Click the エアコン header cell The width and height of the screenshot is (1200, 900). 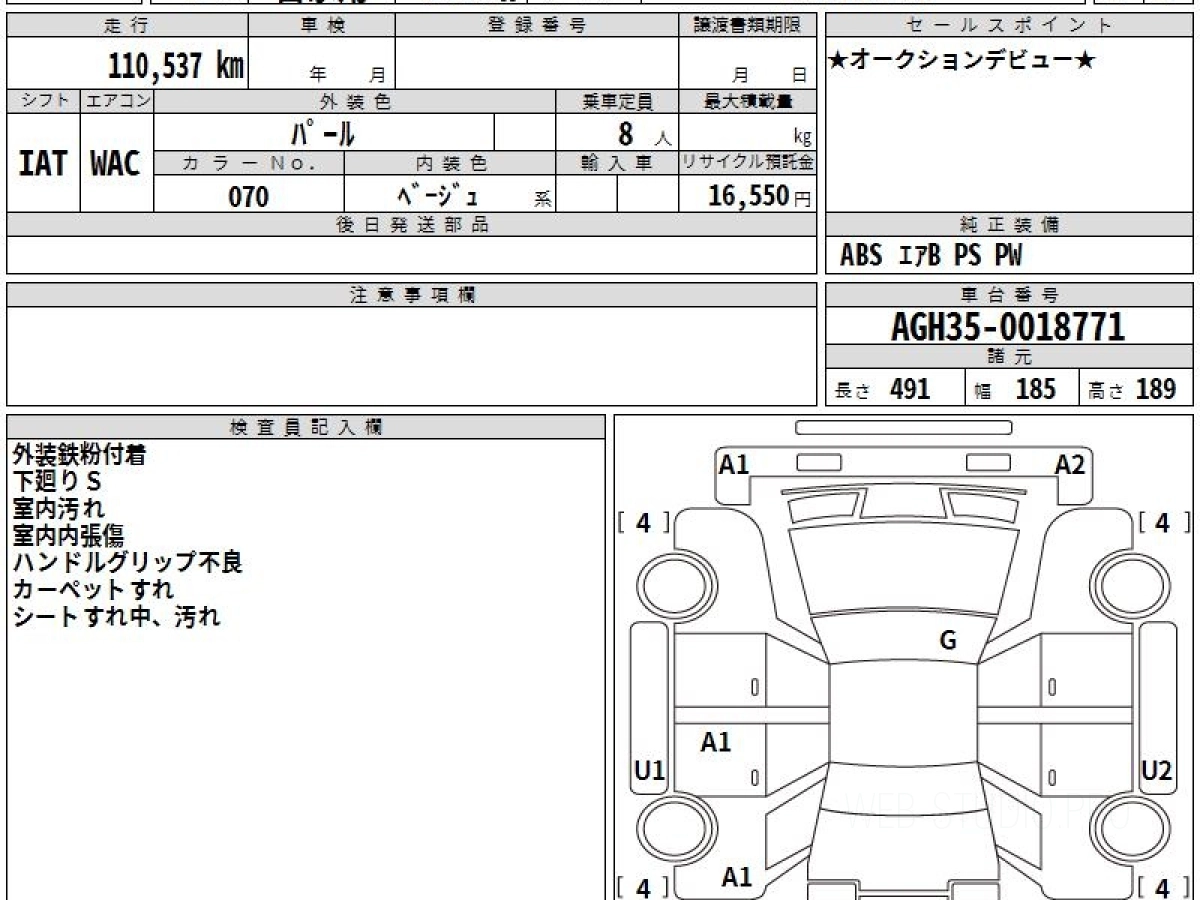click(x=116, y=101)
